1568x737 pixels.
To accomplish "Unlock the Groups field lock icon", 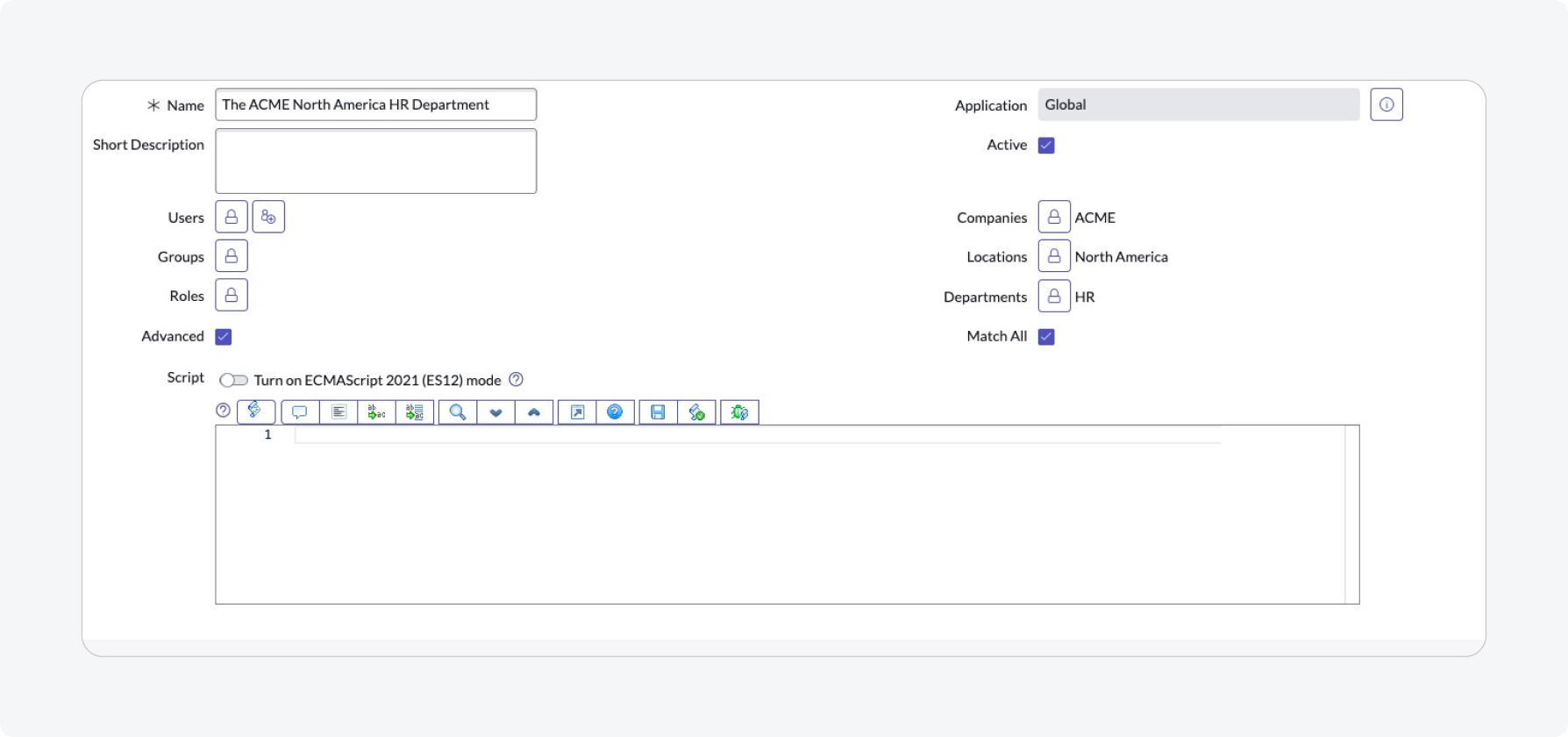I will 232,256.
